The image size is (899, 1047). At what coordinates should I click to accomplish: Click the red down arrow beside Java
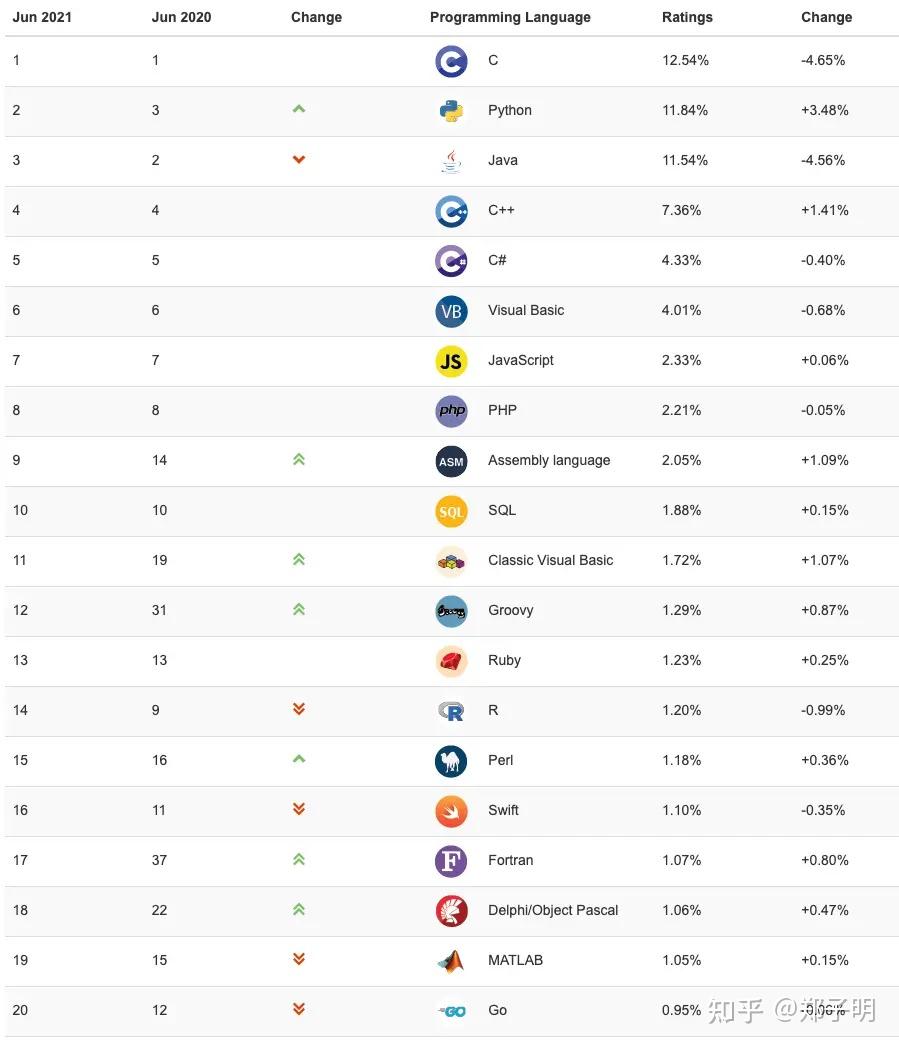[x=298, y=160]
